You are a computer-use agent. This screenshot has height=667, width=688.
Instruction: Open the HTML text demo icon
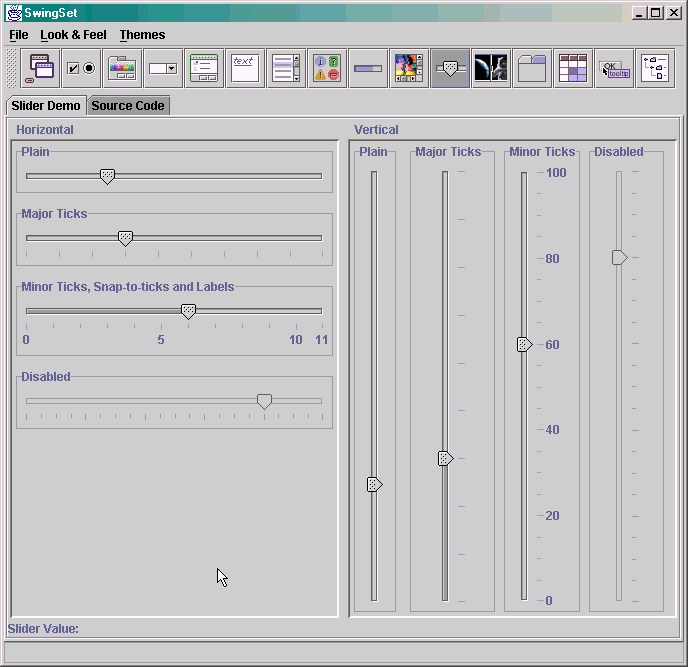coord(245,68)
